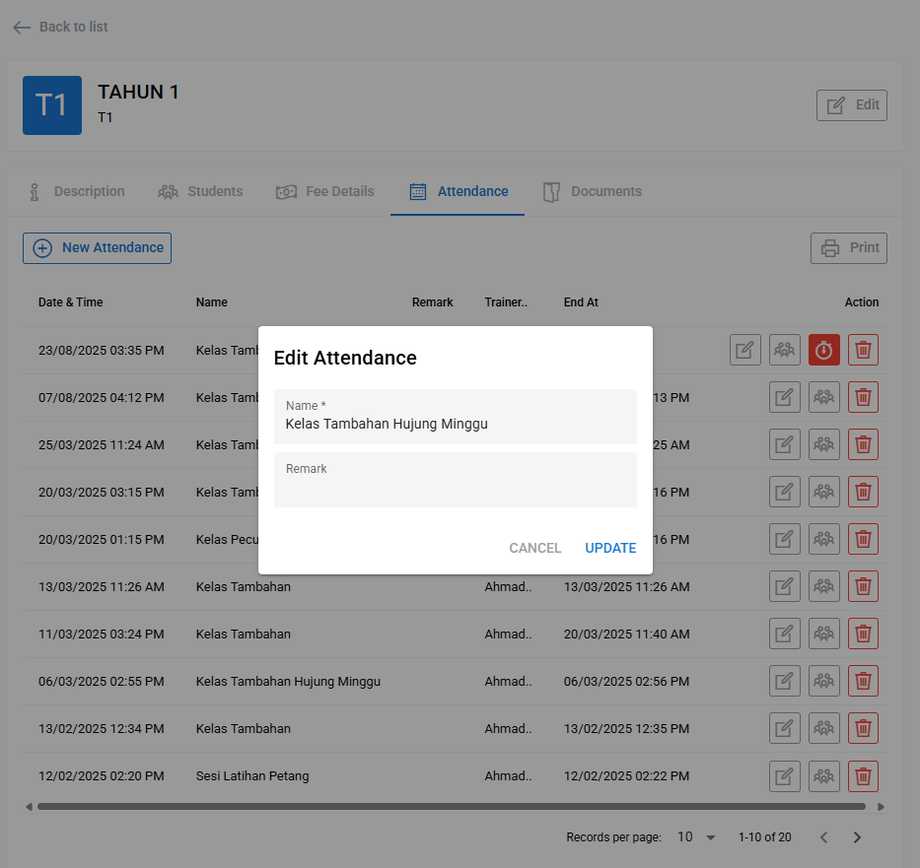Edit the 13/02/2025 Kelas Tambahan record
This screenshot has width=920, height=868.
click(784, 729)
